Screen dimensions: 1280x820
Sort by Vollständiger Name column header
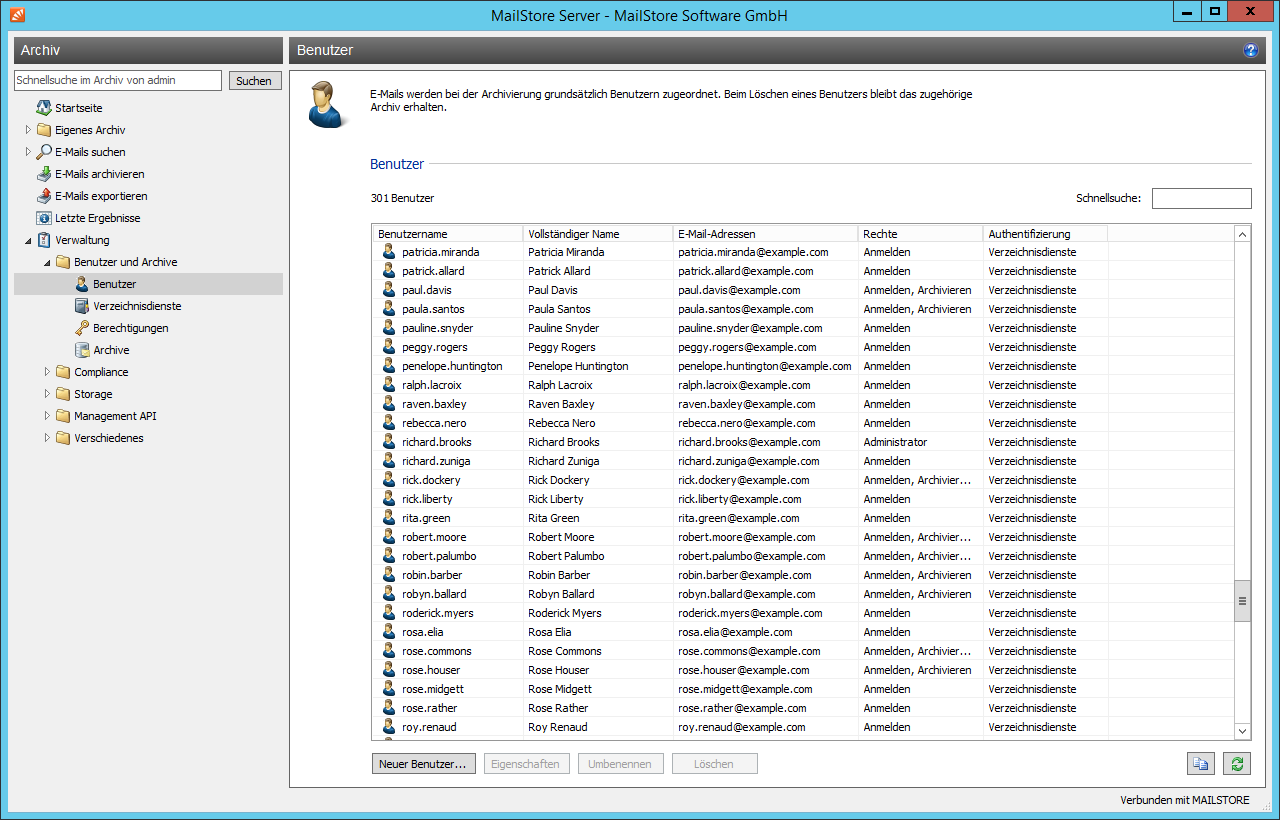[x=598, y=234]
